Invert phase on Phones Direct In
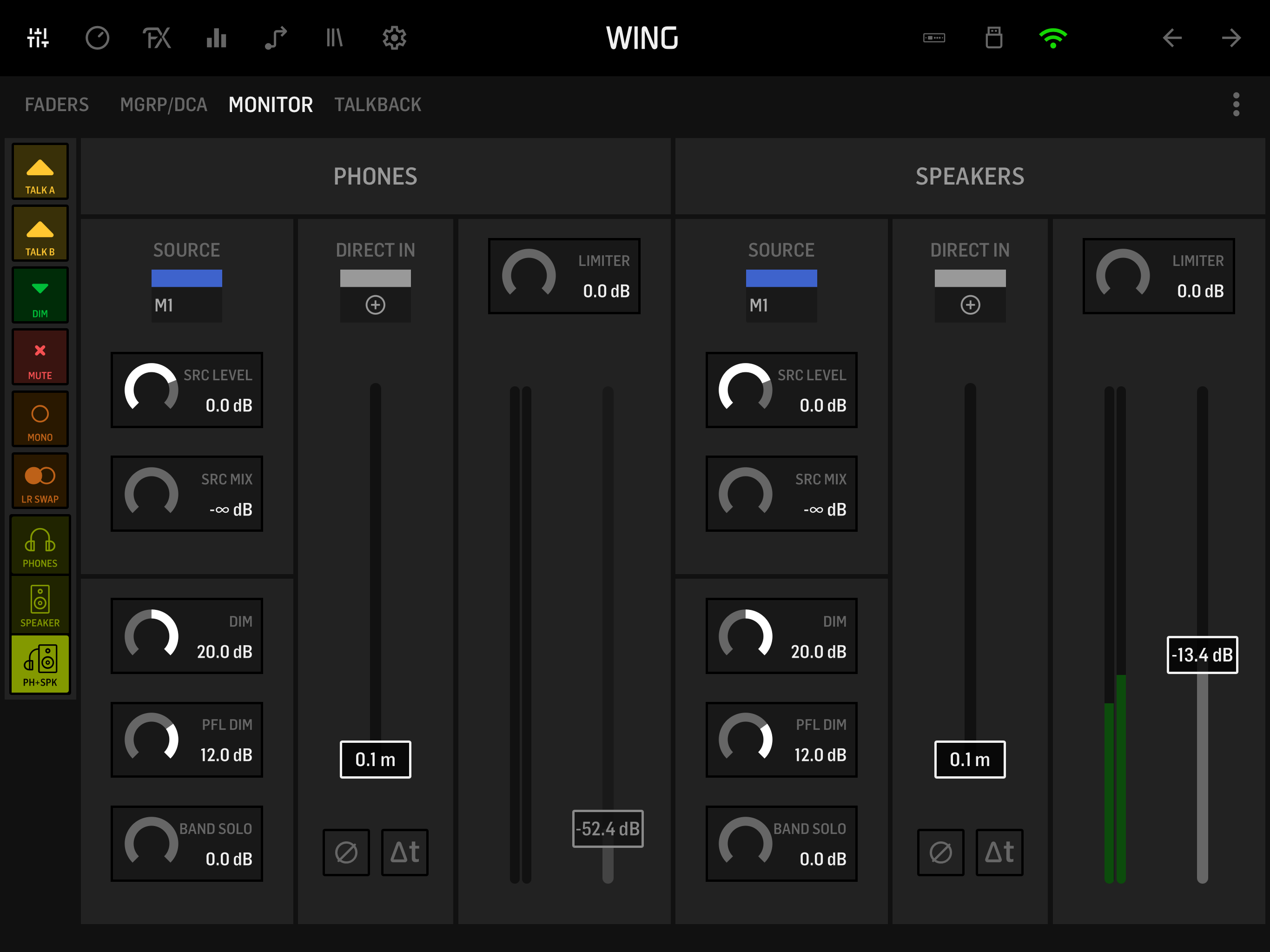 coord(346,852)
